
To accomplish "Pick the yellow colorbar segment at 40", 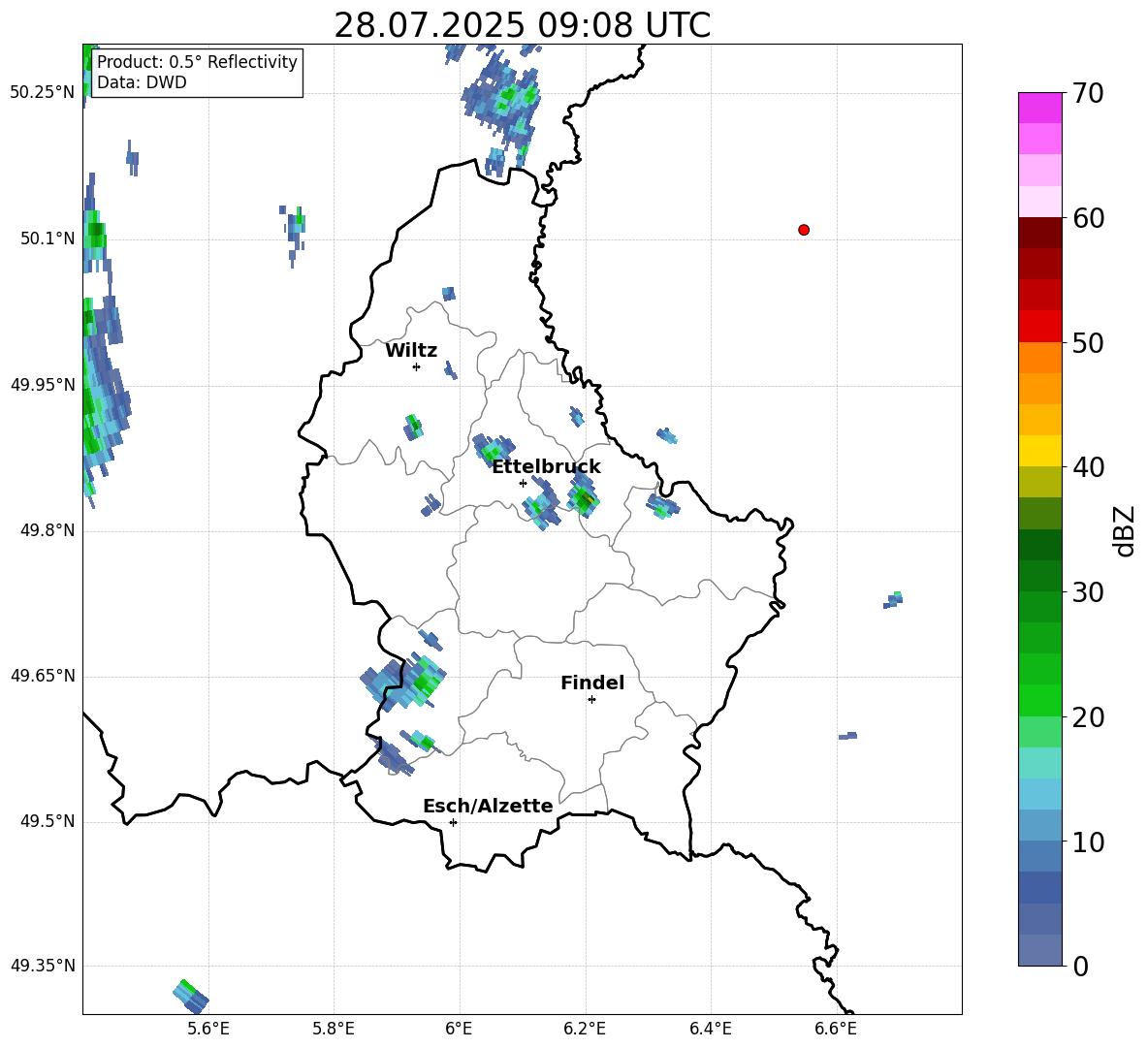I will click(x=1039, y=451).
